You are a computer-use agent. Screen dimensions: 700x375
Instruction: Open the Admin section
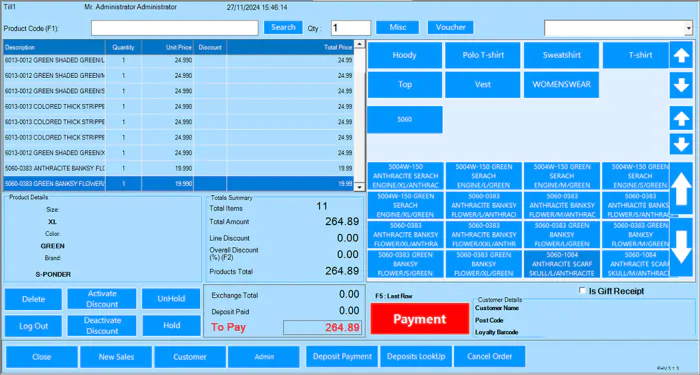264,357
